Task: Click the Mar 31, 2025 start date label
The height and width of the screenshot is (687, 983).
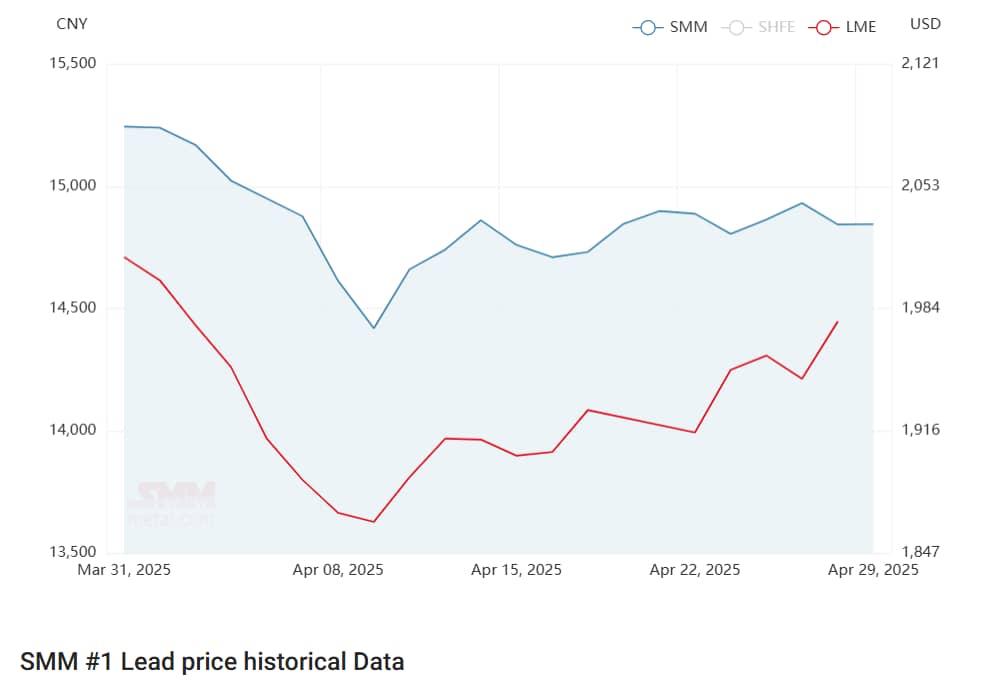Action: point(124,570)
